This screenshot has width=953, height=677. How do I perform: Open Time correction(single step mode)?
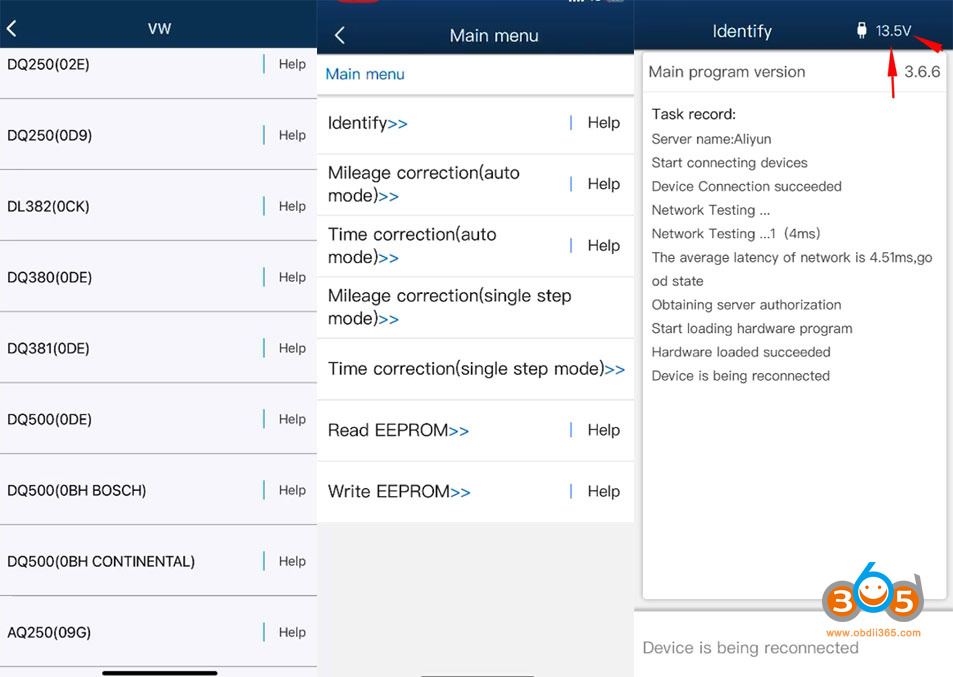pyautogui.click(x=476, y=369)
